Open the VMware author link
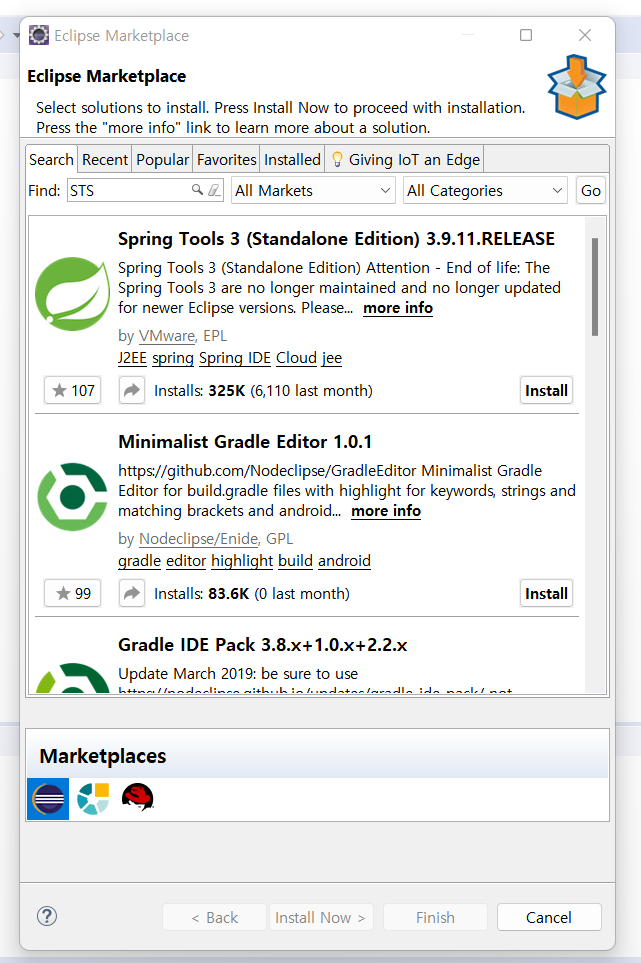Image resolution: width=641 pixels, height=963 pixels. (x=167, y=336)
